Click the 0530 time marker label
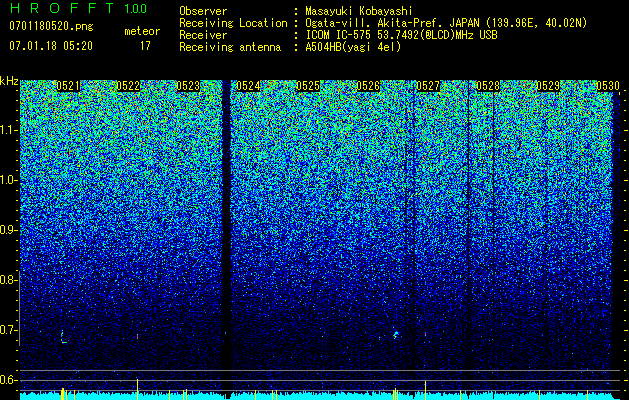629x400 pixels. pos(608,86)
